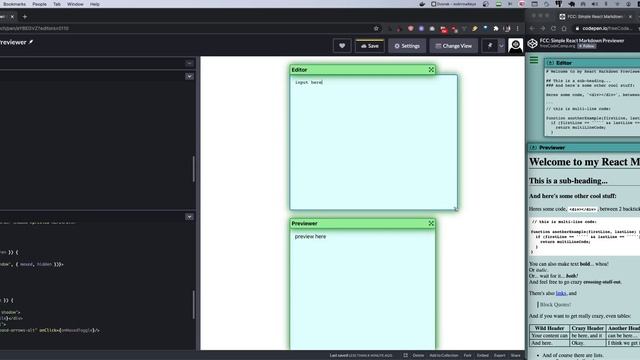Click Export in the footer bar
Viewport: 640px width, 360px height.
(x=500, y=356)
